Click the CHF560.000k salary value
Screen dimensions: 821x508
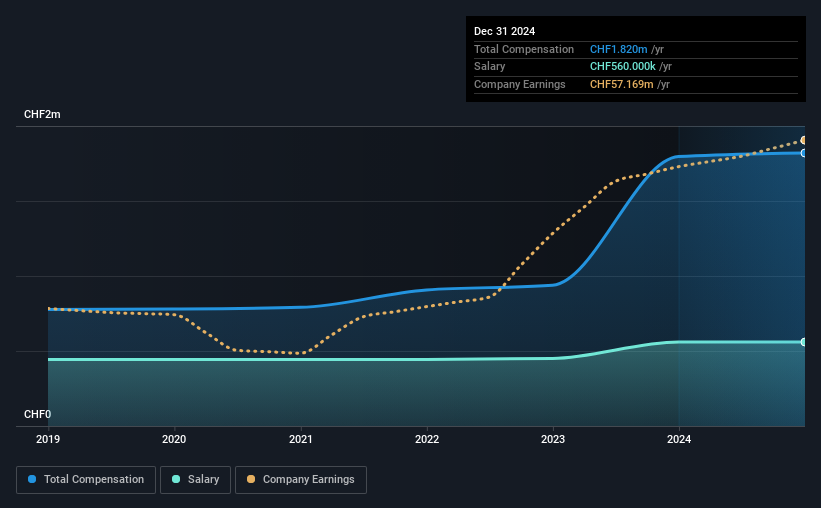coord(623,67)
